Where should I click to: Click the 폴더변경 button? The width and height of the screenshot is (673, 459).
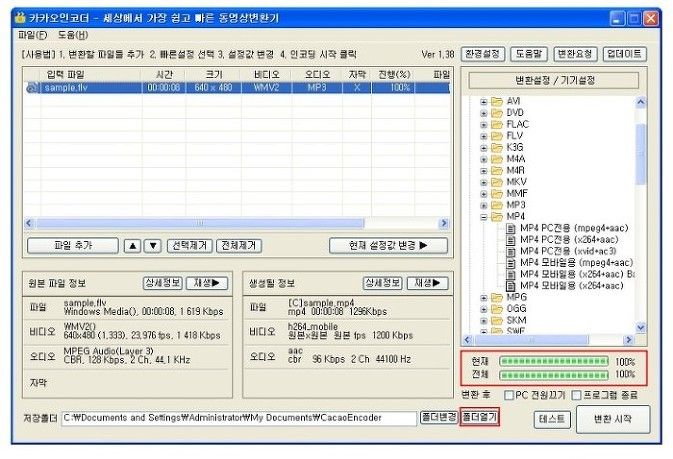tap(439, 417)
